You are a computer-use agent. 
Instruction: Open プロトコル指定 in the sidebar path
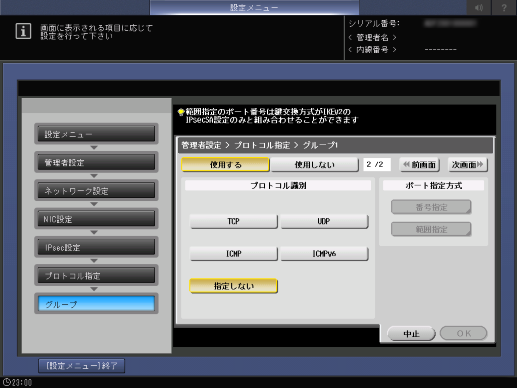96,276
